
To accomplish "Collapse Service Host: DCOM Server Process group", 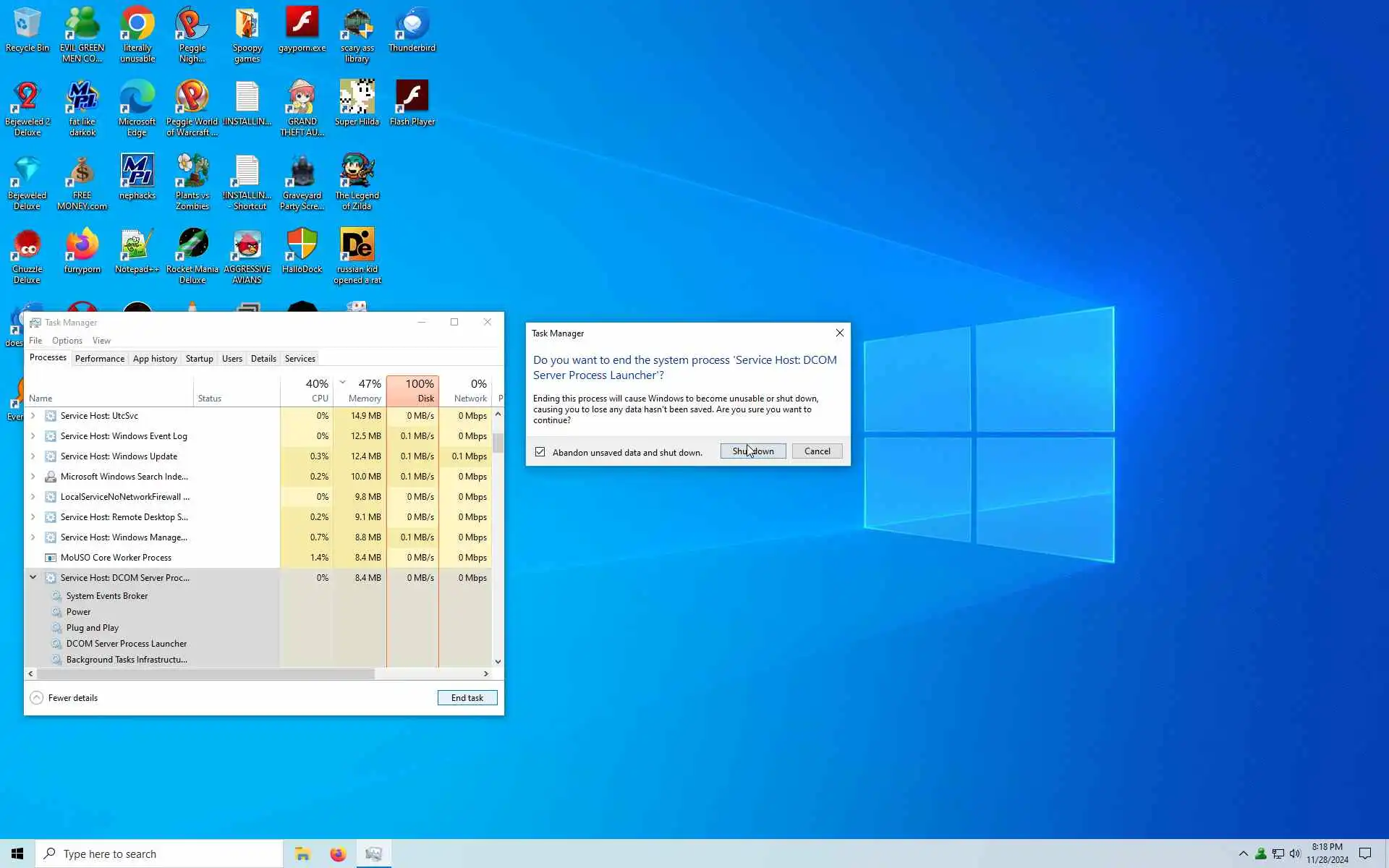I will click(33, 577).
